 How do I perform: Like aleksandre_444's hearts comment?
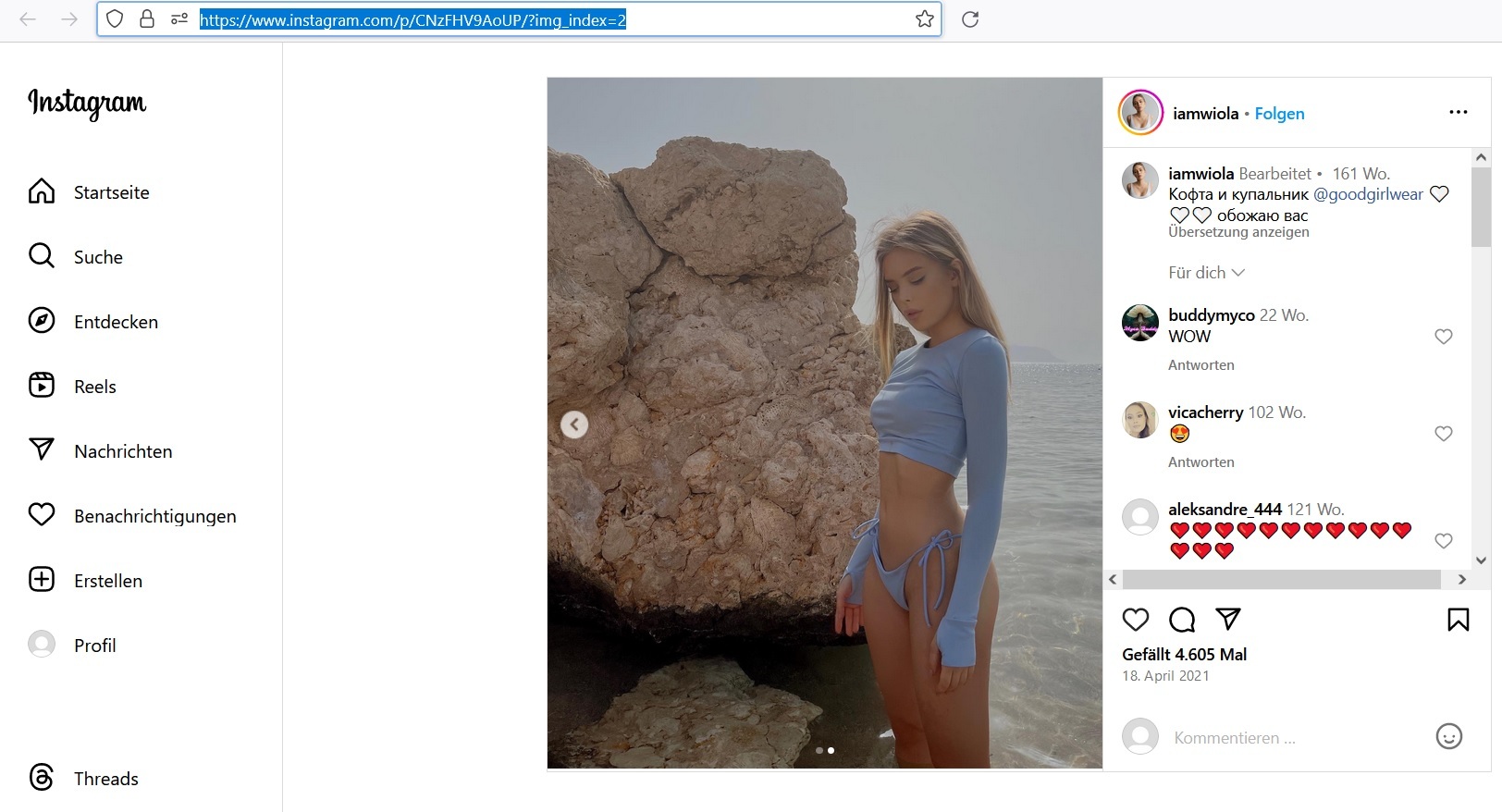tap(1444, 541)
